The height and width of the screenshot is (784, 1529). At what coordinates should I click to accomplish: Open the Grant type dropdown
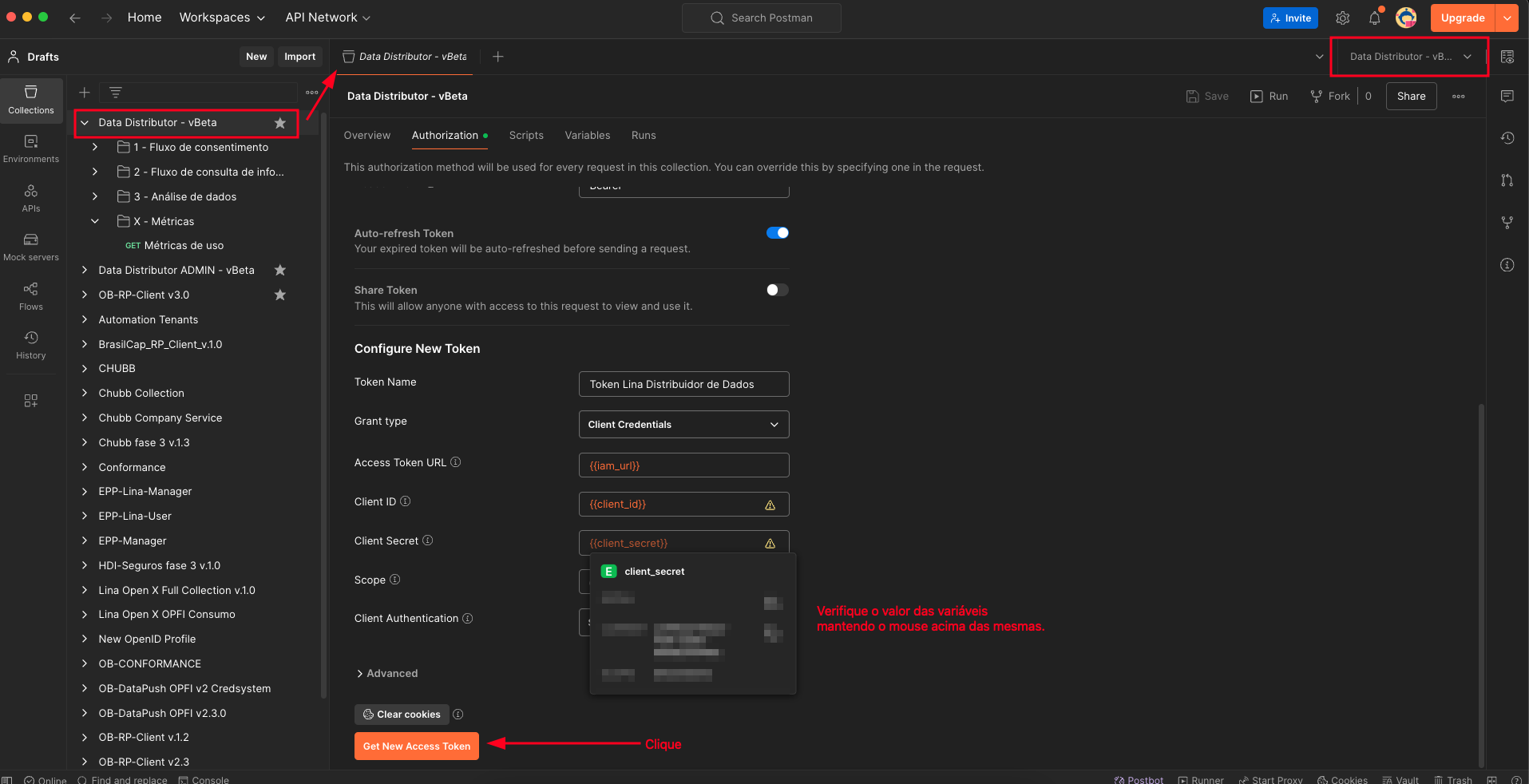[683, 425]
